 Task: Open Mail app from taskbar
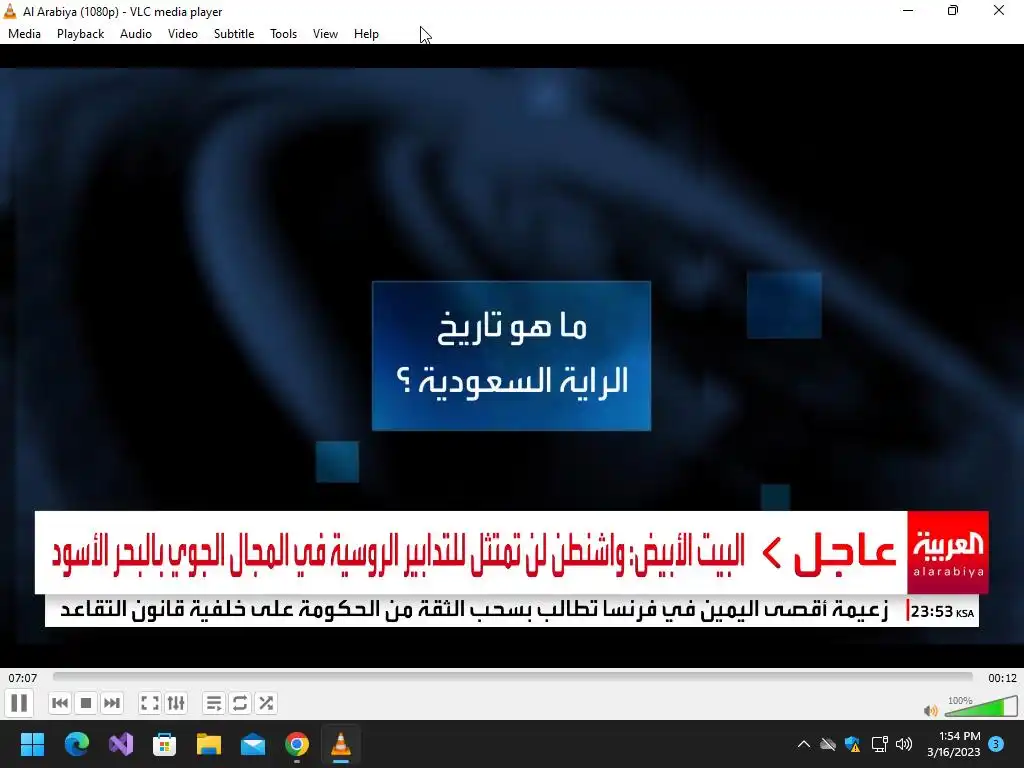click(253, 744)
